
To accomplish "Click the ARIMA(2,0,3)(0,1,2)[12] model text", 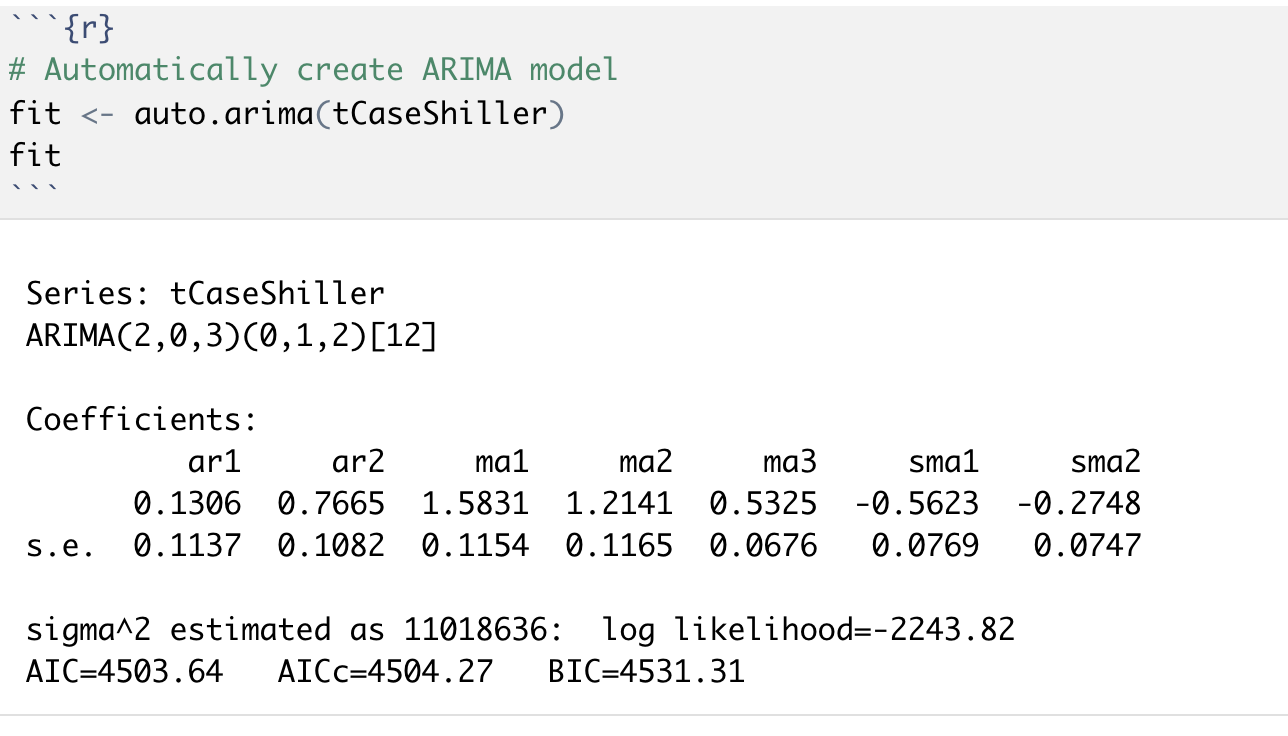I will 231,336.
